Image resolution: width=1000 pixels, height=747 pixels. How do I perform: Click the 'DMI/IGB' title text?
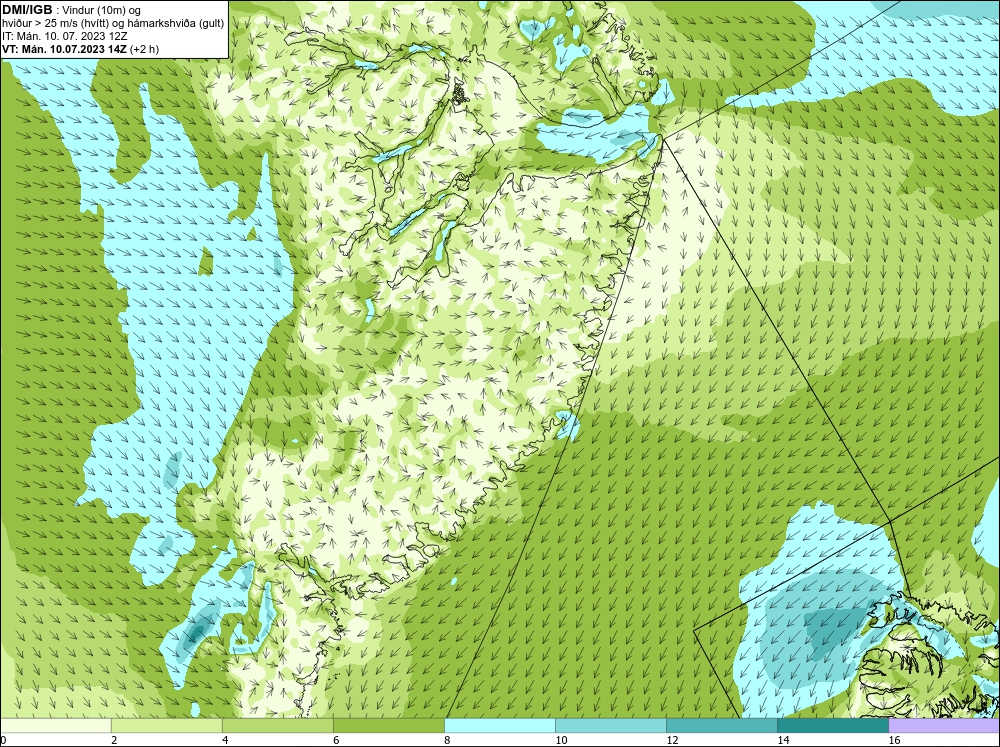point(27,10)
